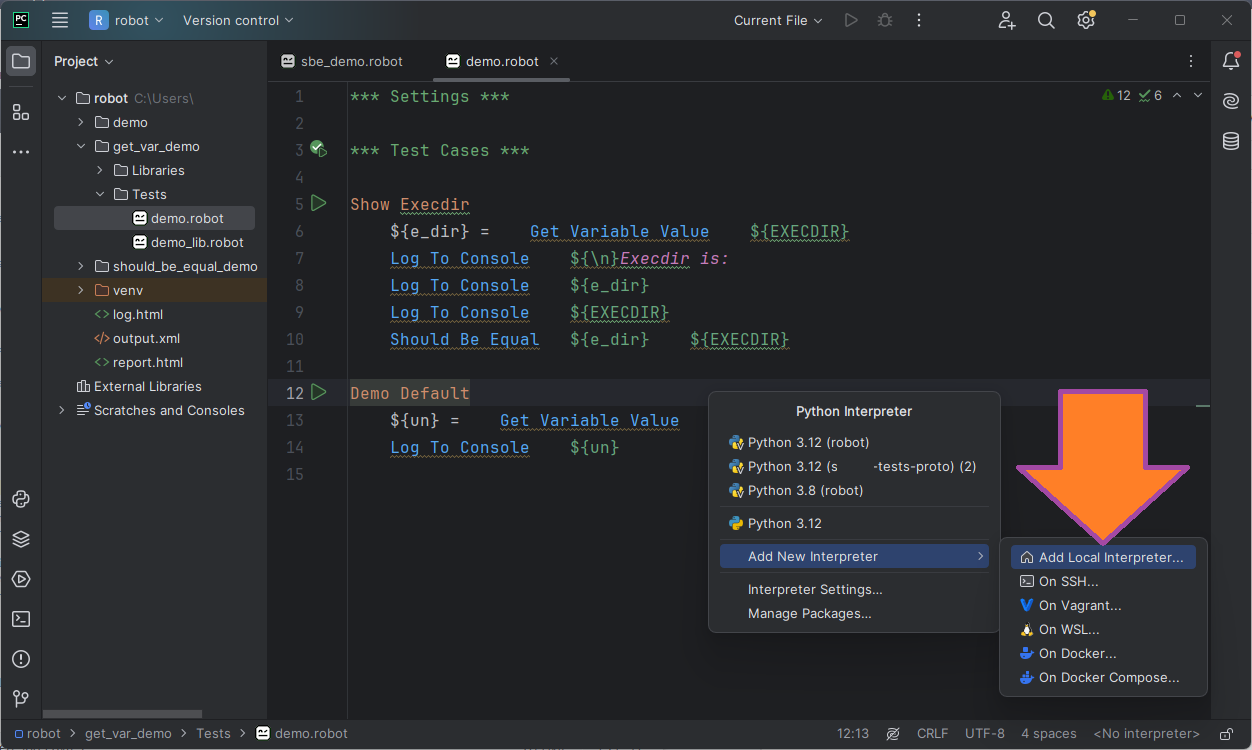Screen dimensions: 1252x750
Task: Open the Version control dropdown
Action: click(238, 20)
